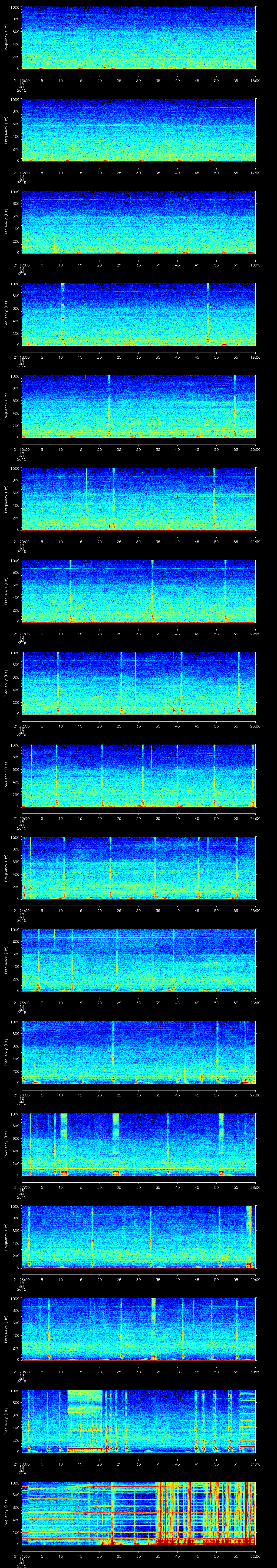277x1568 pixels.
Task: Select the "23:00" end time label
Action: pyautogui.click(x=256, y=726)
